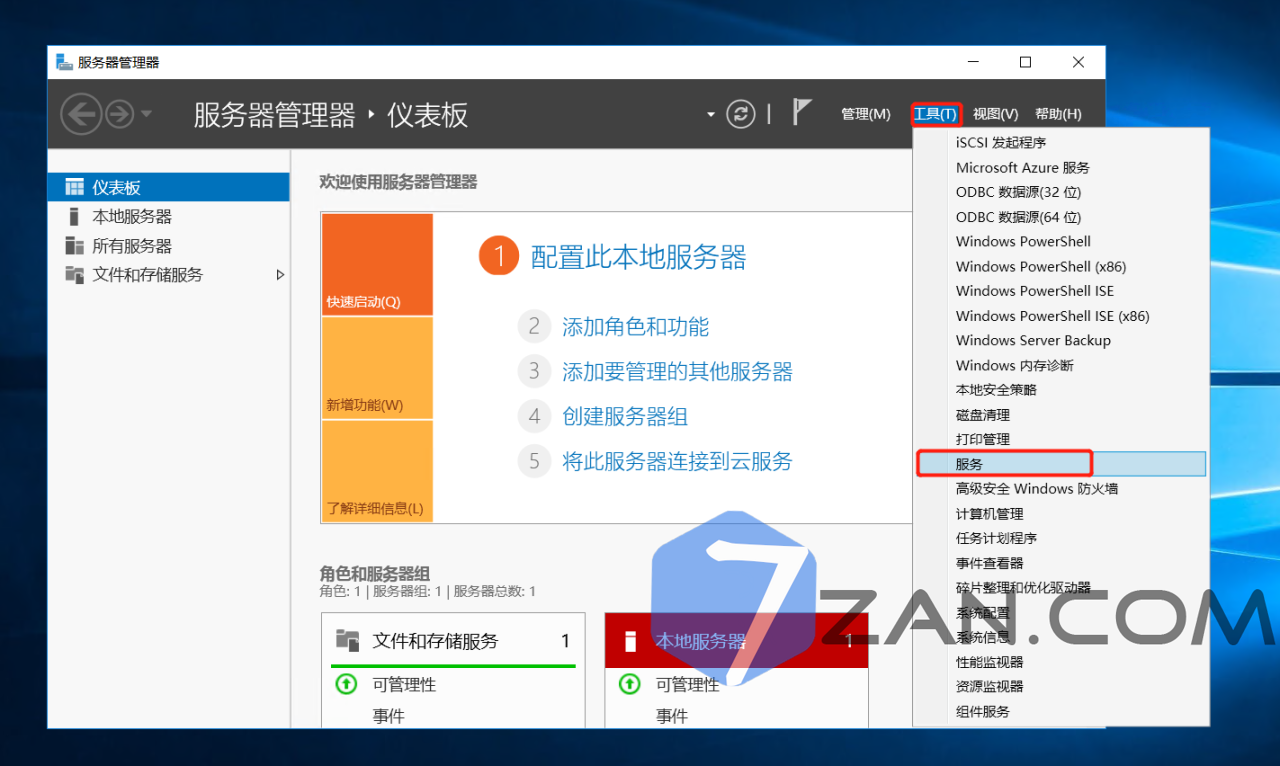Screen dimensions: 1280x766
Task: Open 组件服务 from Tools menu
Action: pyautogui.click(x=1061, y=711)
